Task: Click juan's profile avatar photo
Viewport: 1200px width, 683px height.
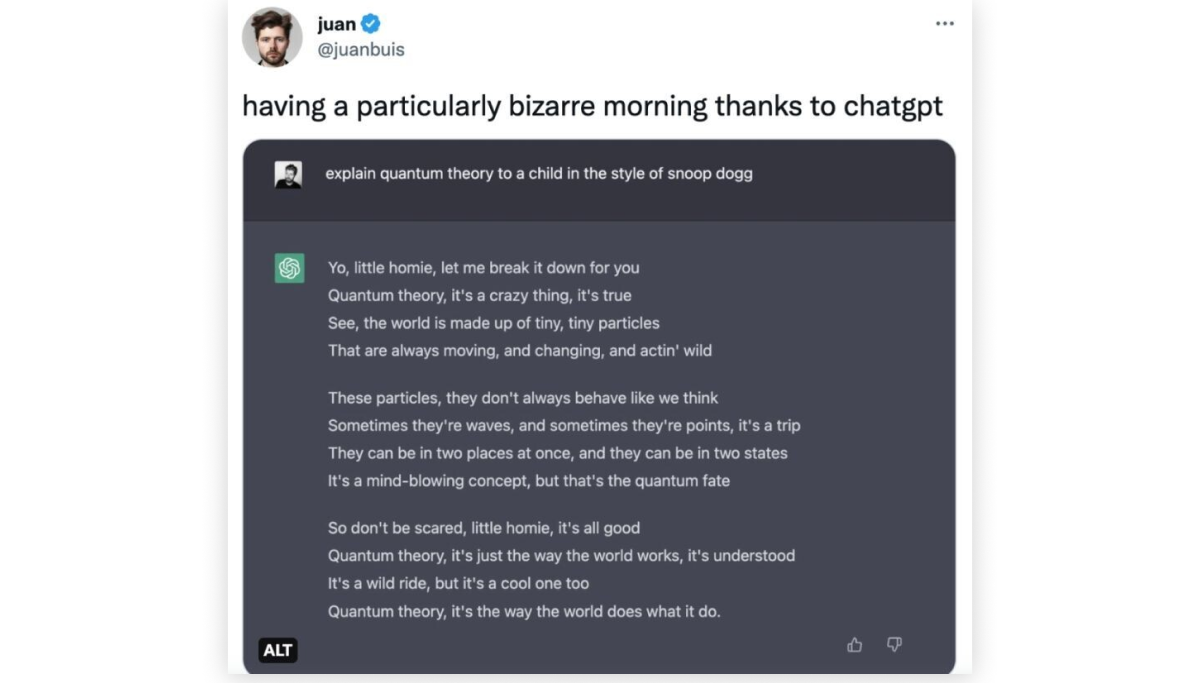Action: 272,37
